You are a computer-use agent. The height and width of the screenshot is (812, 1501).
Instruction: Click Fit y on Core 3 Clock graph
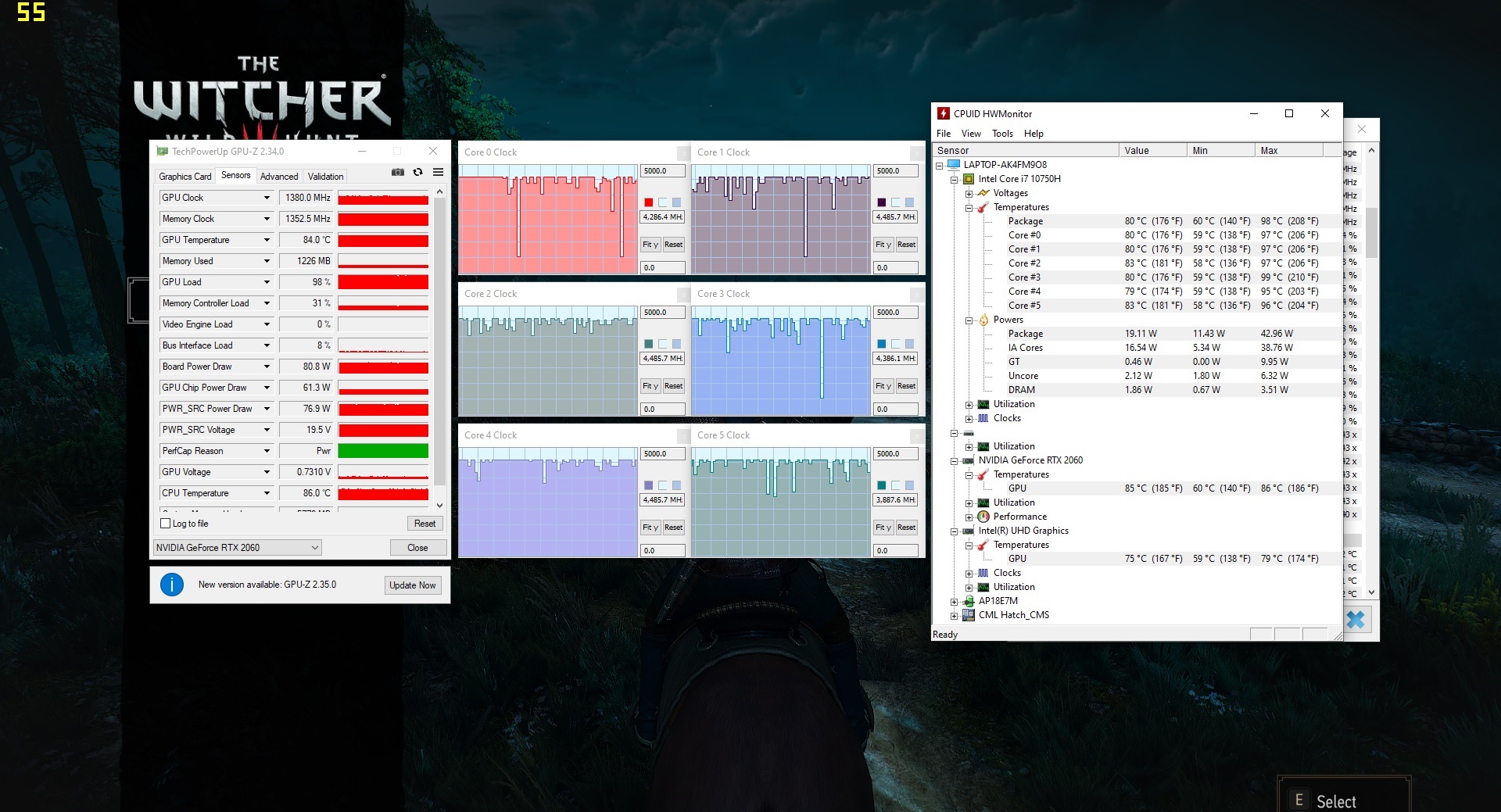(883, 386)
